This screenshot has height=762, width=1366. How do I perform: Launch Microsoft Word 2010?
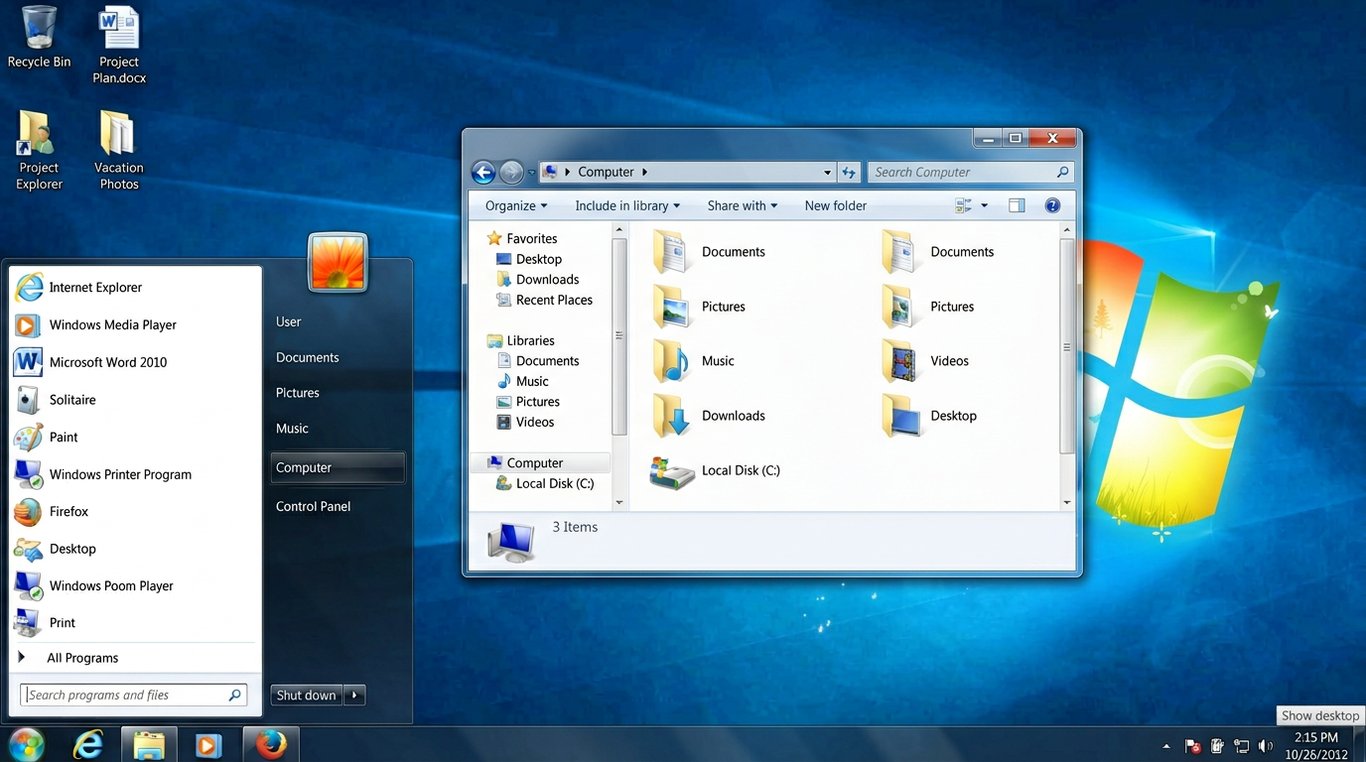click(107, 362)
